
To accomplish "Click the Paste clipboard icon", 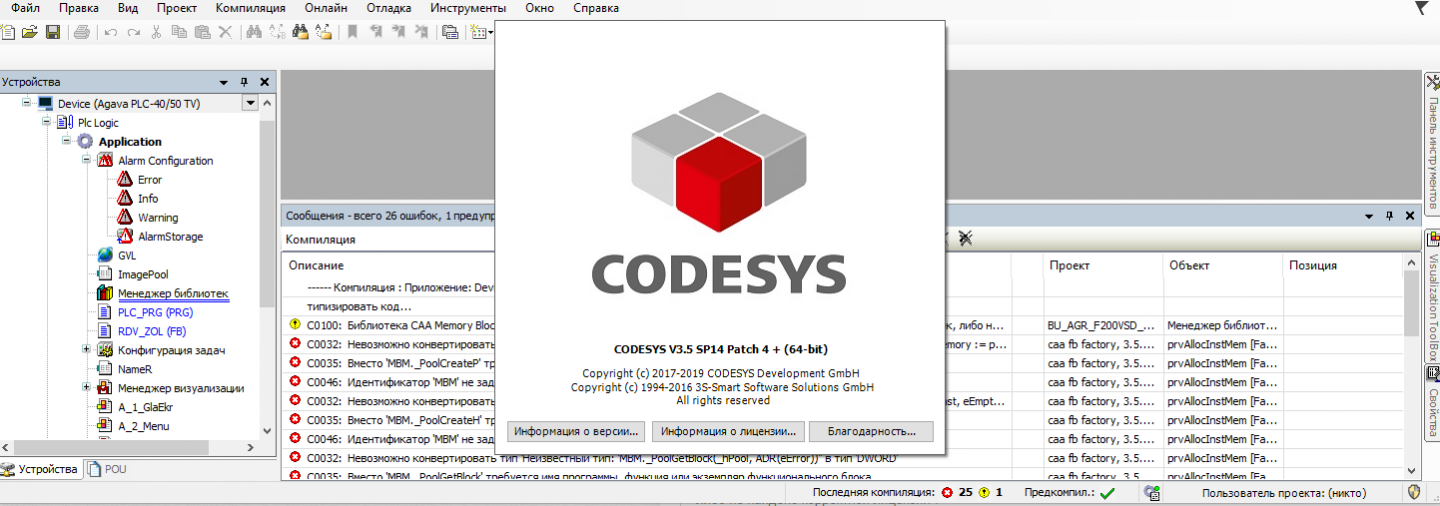I will 202,32.
